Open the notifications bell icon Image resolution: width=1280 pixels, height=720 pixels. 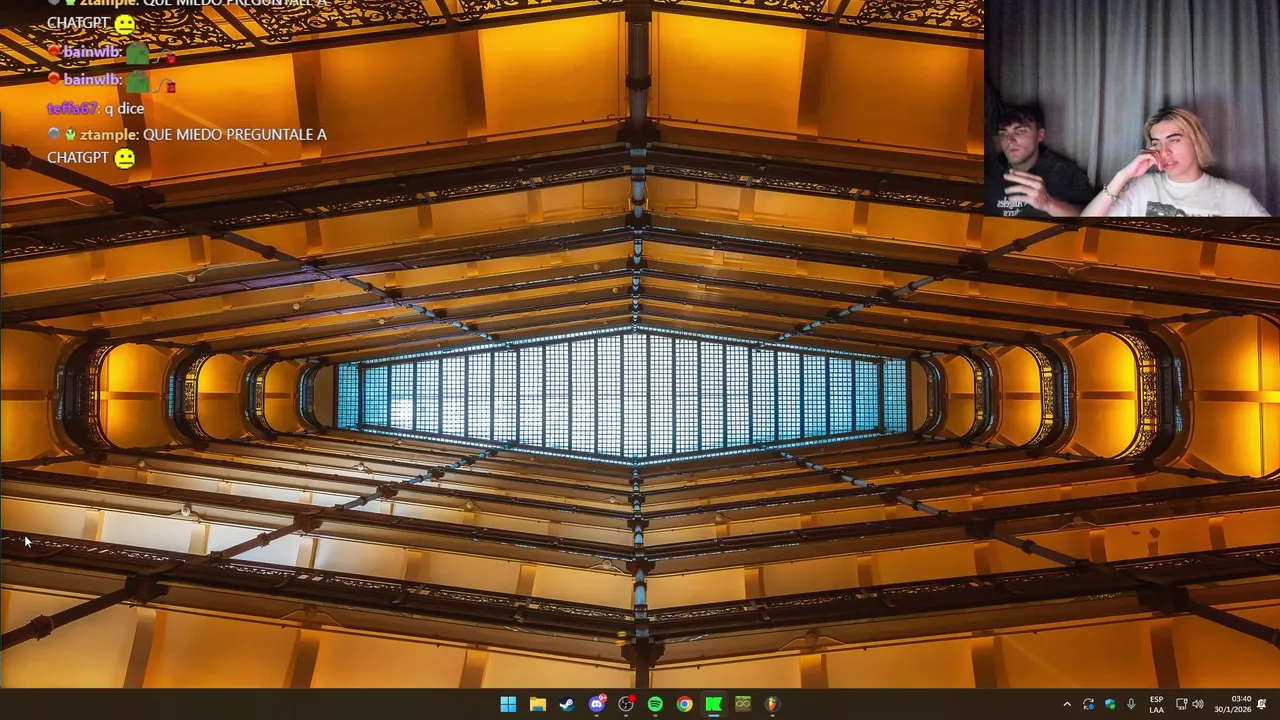click(x=1262, y=704)
